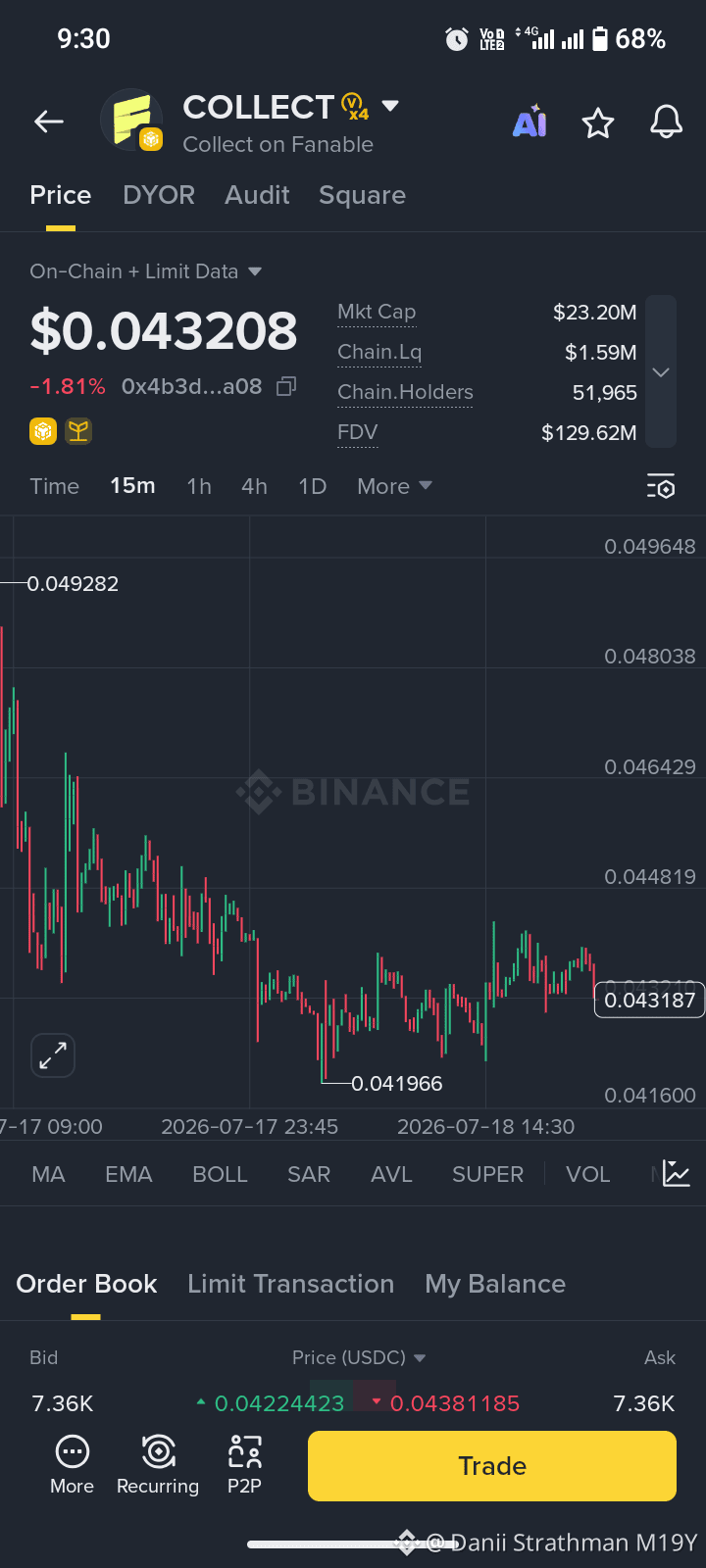Tap the COLLECT token logo

point(131,120)
